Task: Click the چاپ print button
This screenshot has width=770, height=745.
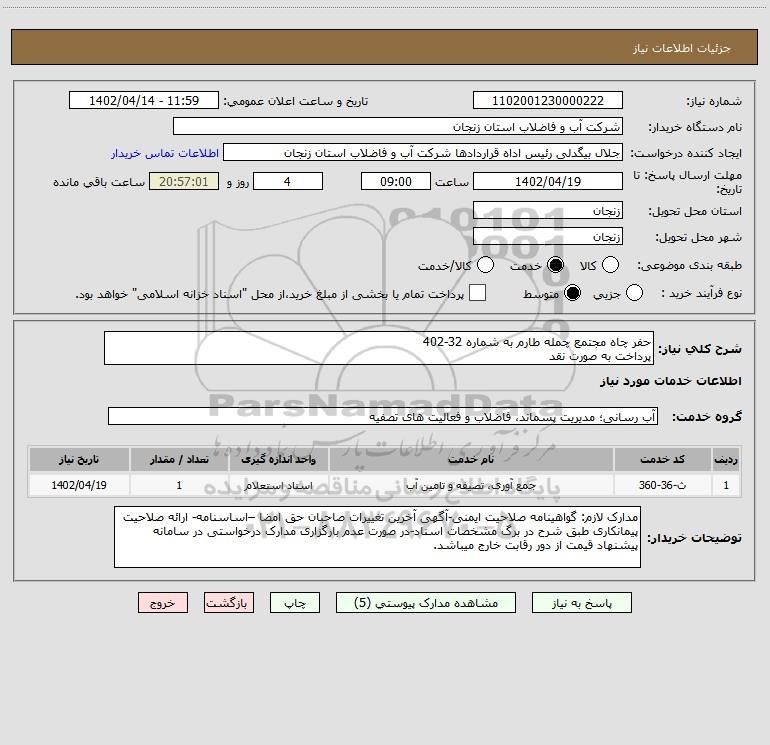Action: (295, 603)
